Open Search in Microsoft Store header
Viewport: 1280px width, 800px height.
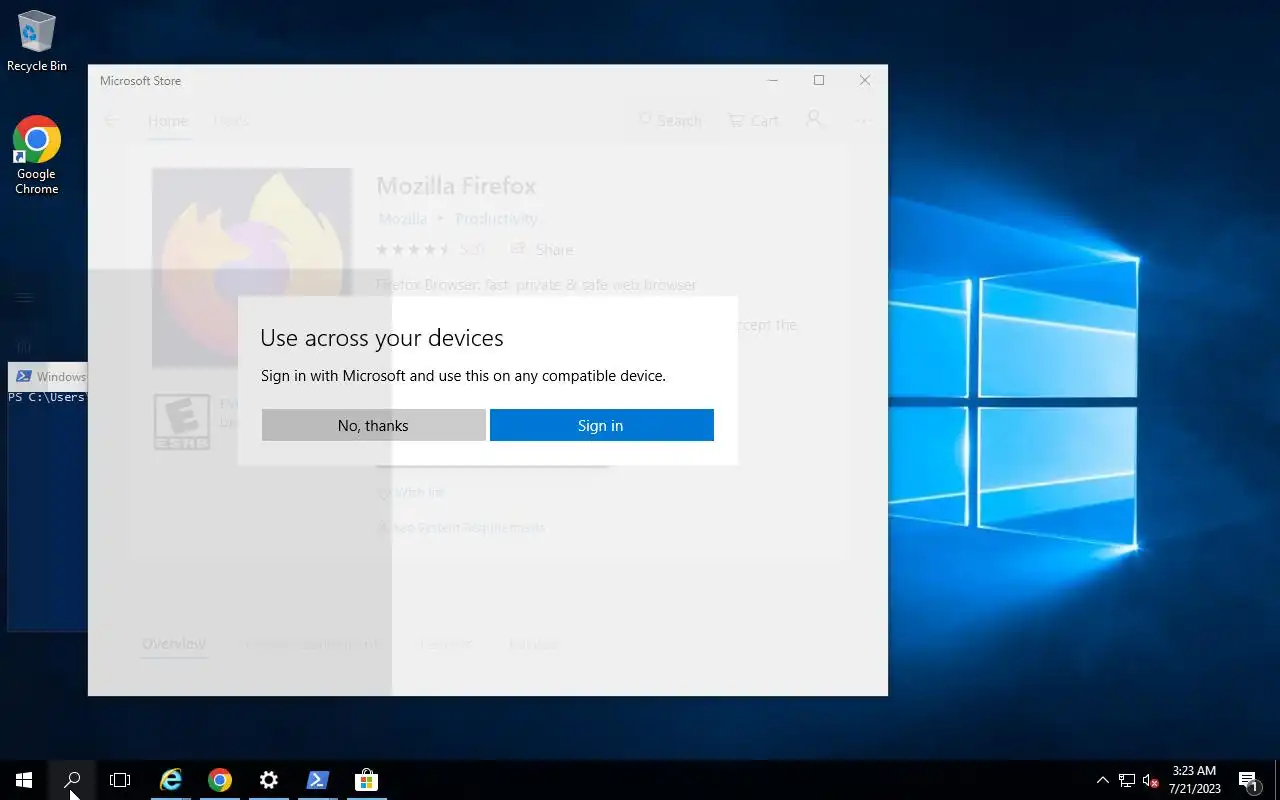(670, 120)
